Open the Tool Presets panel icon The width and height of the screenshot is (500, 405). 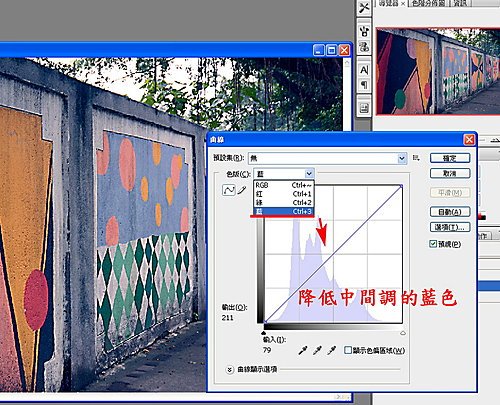(364, 8)
